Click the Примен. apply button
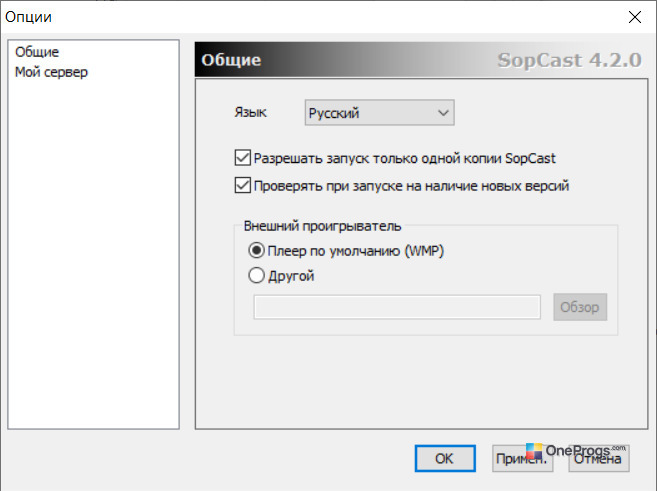The width and height of the screenshot is (657, 491). coord(522,458)
